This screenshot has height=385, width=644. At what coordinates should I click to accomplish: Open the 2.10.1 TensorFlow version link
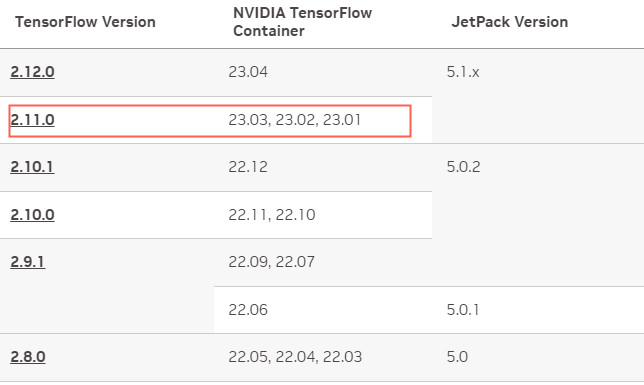(32, 167)
